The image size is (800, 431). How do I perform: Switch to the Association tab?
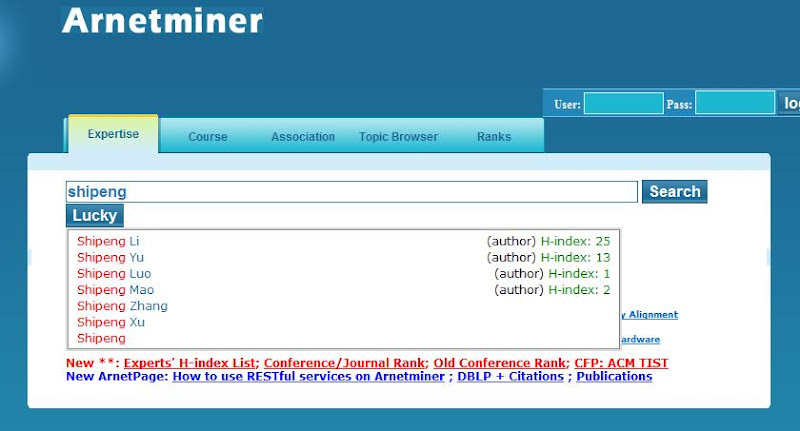(x=303, y=137)
